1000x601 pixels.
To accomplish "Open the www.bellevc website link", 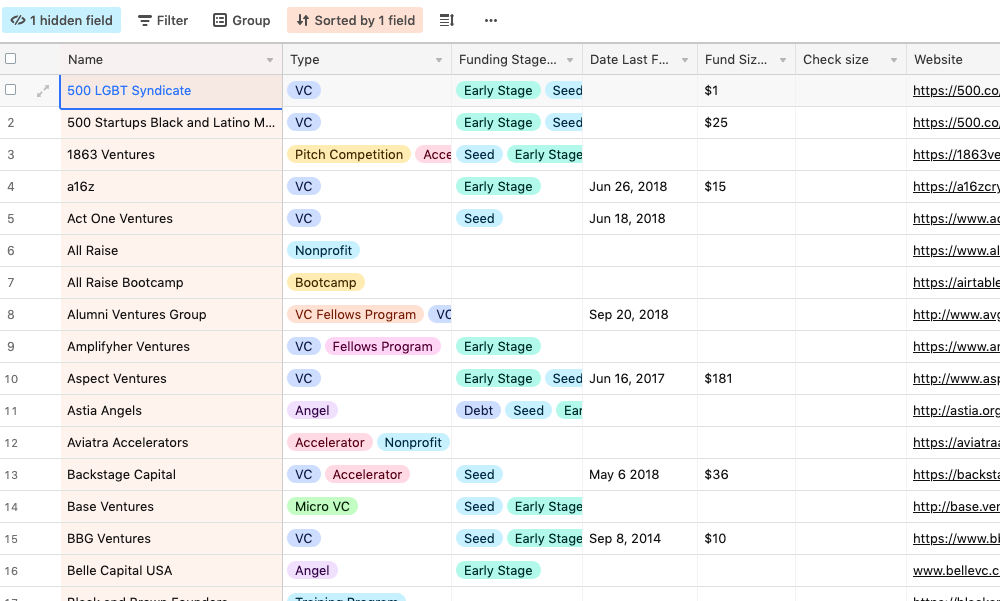I will coord(956,570).
